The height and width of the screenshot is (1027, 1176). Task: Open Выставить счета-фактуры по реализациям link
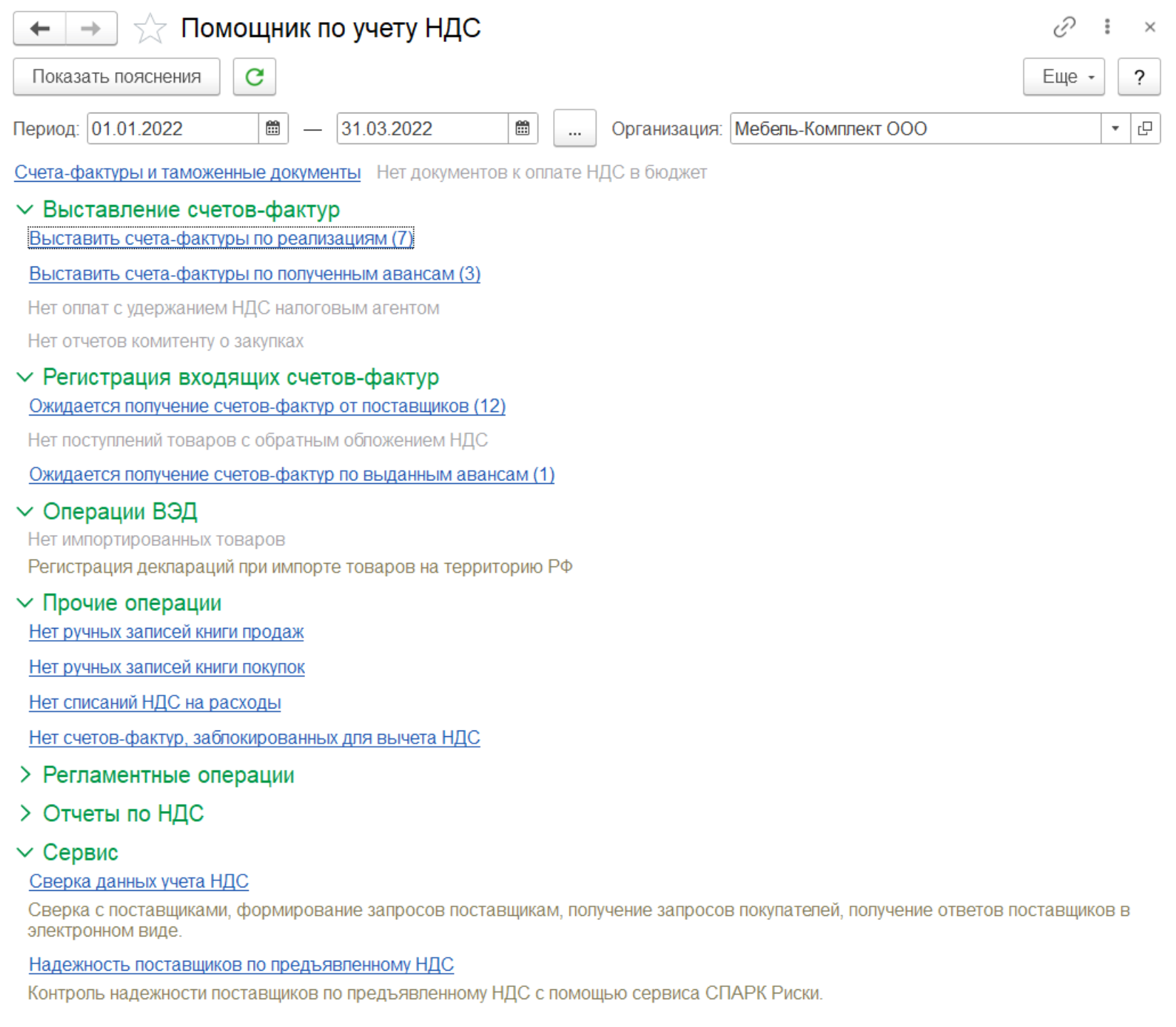220,238
